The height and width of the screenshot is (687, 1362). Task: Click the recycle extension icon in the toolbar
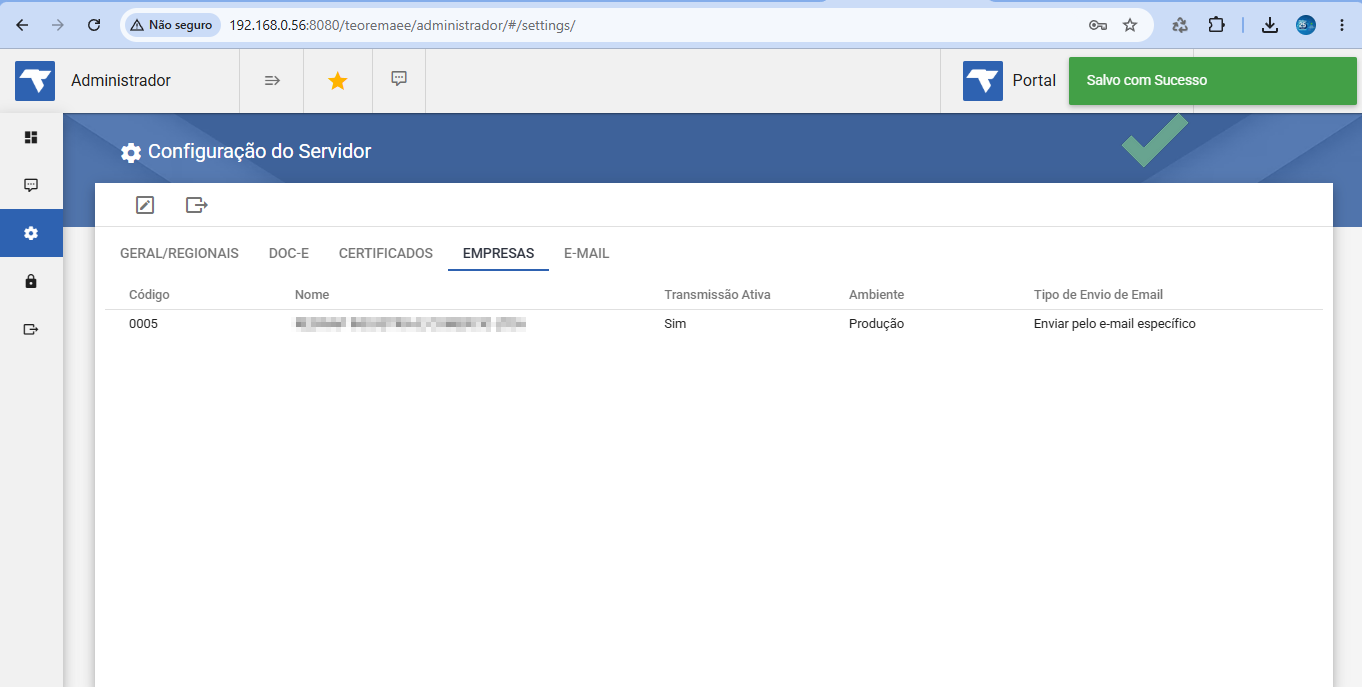(x=1180, y=25)
